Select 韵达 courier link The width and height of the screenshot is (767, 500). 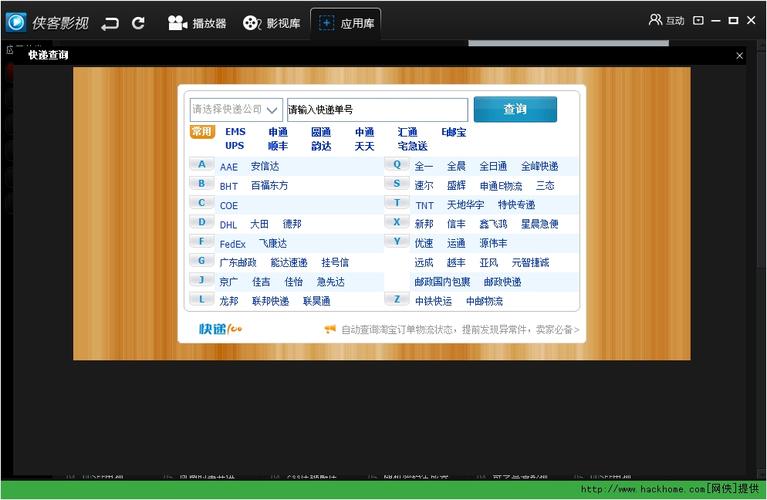[321, 146]
